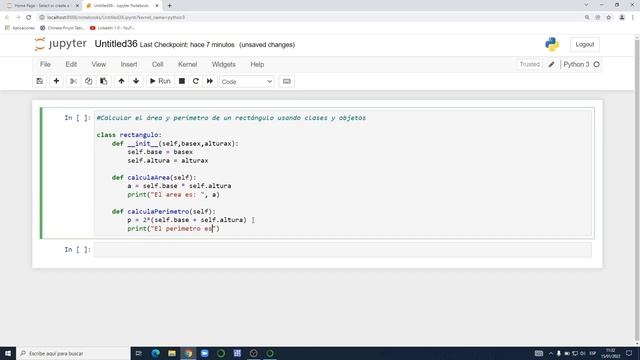Cut selected cells using scissors icon
Screen dimensions: 640x360
[73, 81]
